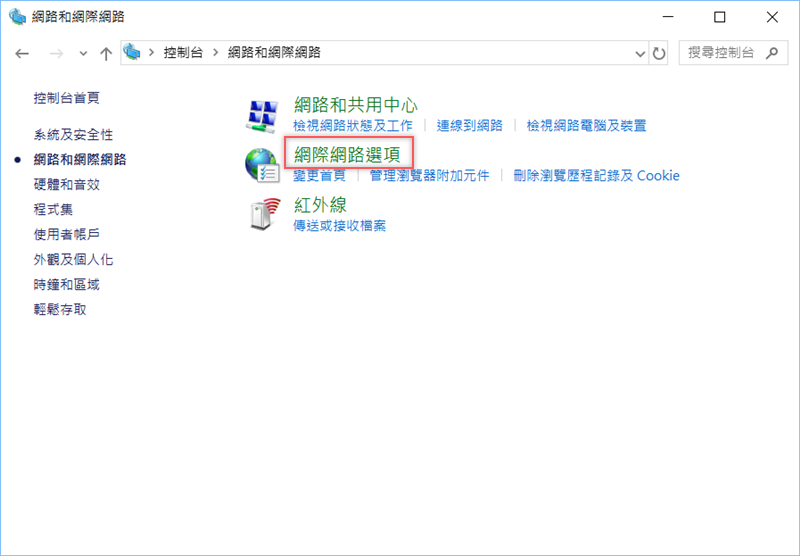This screenshot has width=800, height=556.
Task: Expand the address bar history dropdown
Action: pos(640,53)
